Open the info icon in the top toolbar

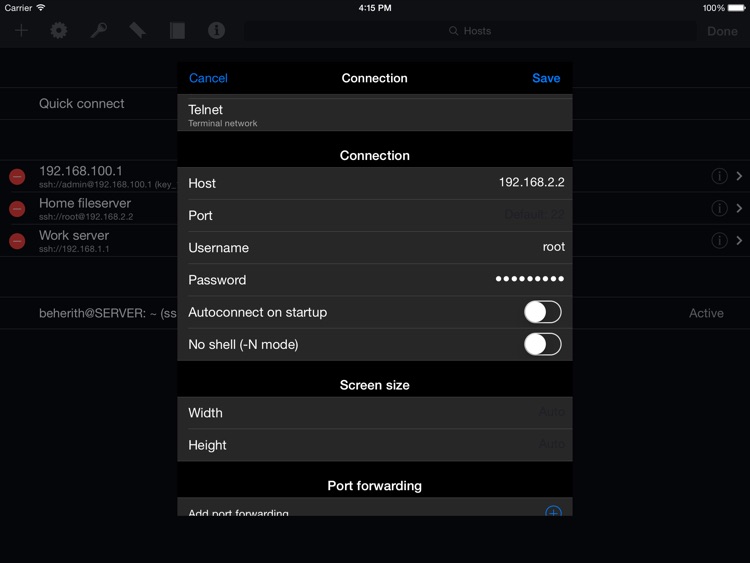(x=217, y=31)
